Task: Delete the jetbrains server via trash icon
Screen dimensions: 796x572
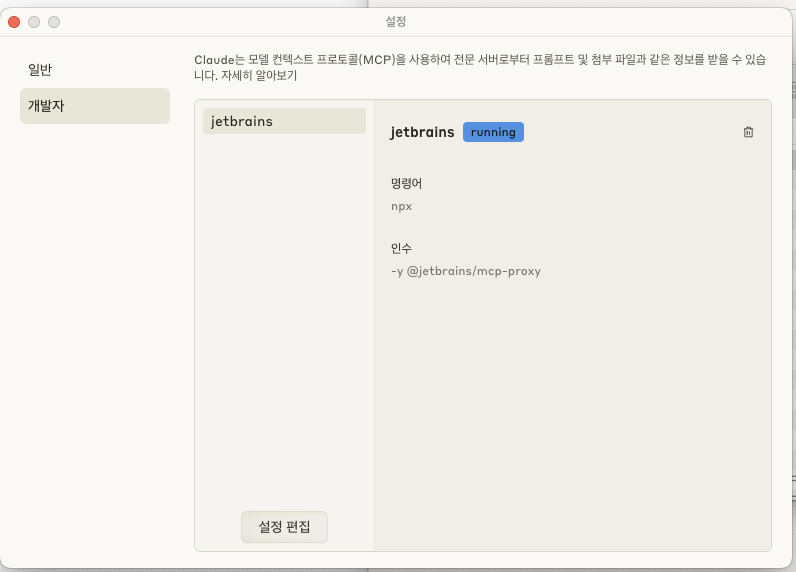Action: pos(748,132)
